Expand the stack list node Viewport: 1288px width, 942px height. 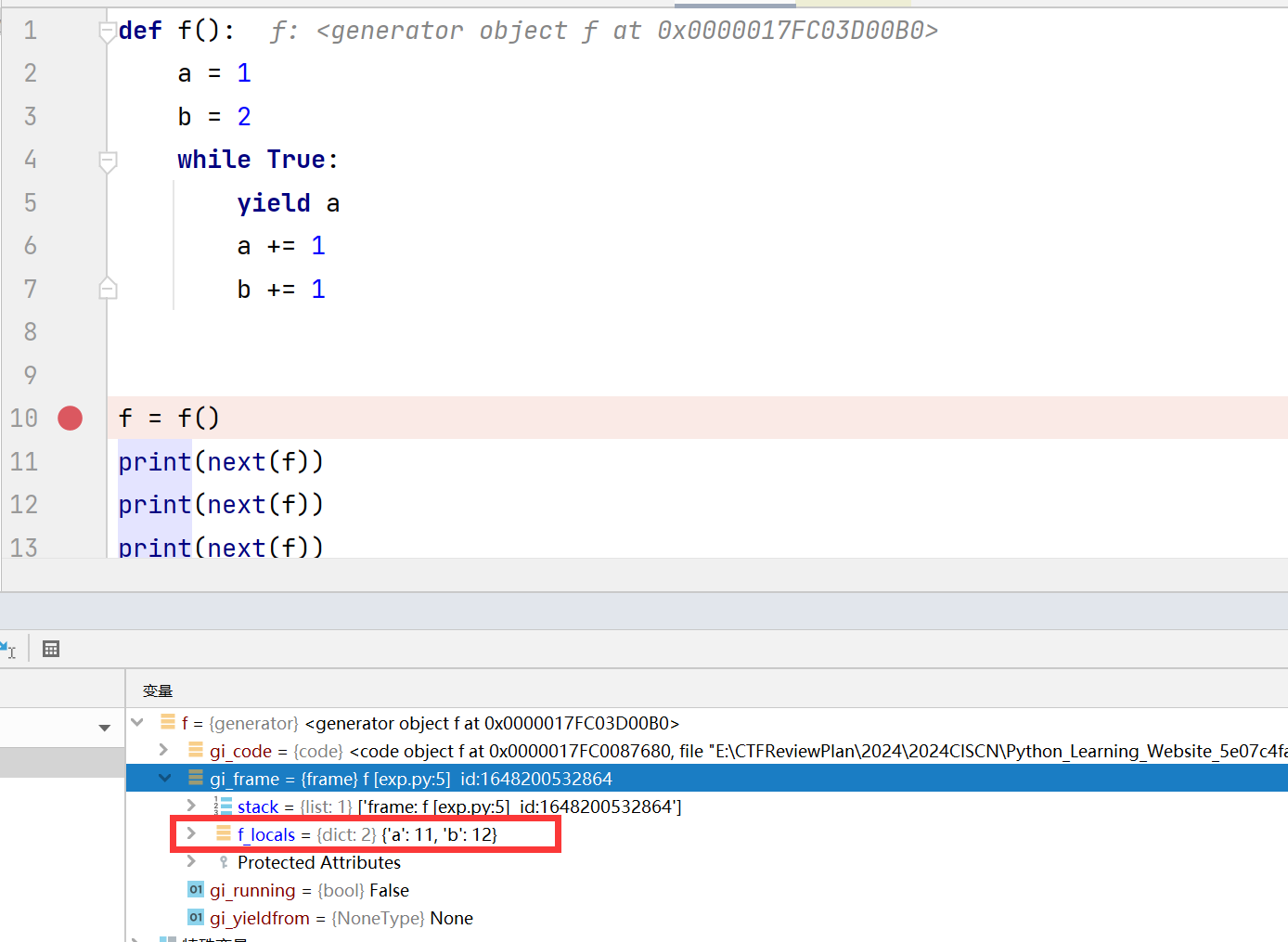pos(191,806)
